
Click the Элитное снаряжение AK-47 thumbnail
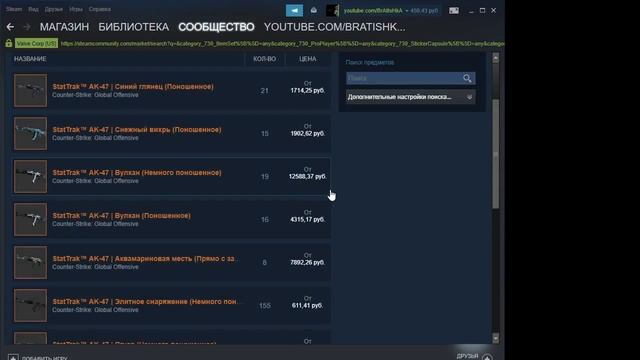tap(30, 305)
